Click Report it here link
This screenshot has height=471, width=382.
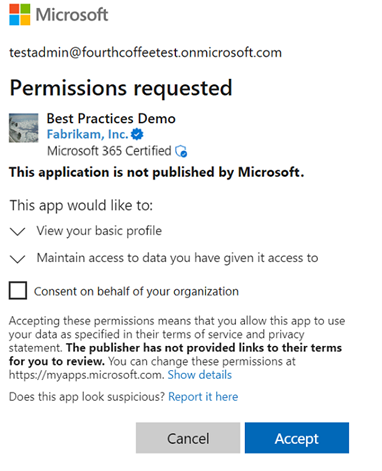click(203, 397)
